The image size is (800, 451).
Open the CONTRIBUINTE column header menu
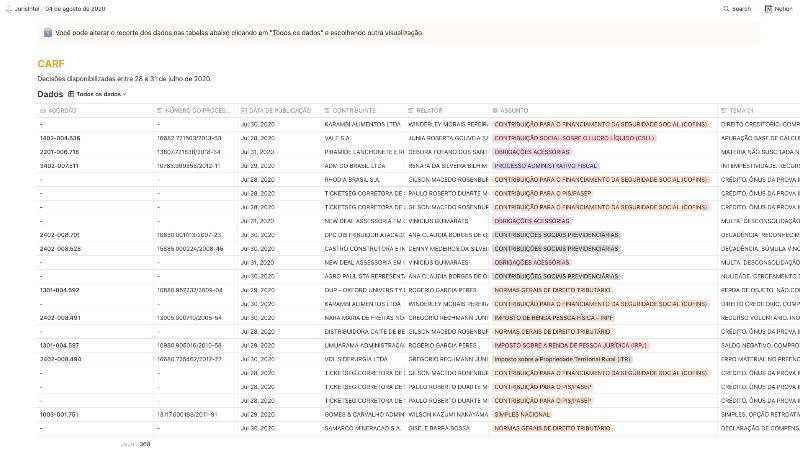pos(363,110)
